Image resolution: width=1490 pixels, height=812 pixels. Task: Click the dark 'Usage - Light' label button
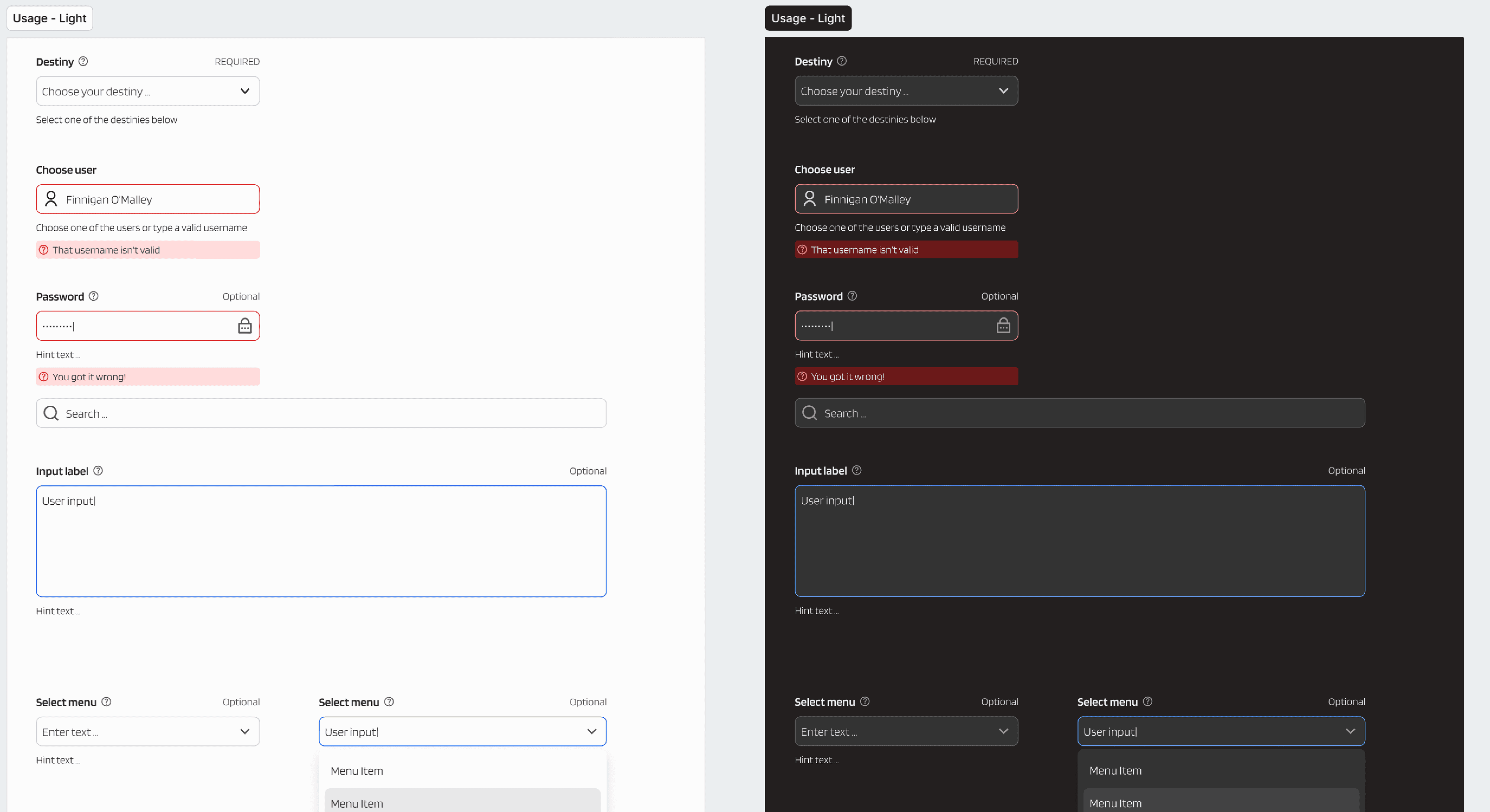(x=808, y=18)
